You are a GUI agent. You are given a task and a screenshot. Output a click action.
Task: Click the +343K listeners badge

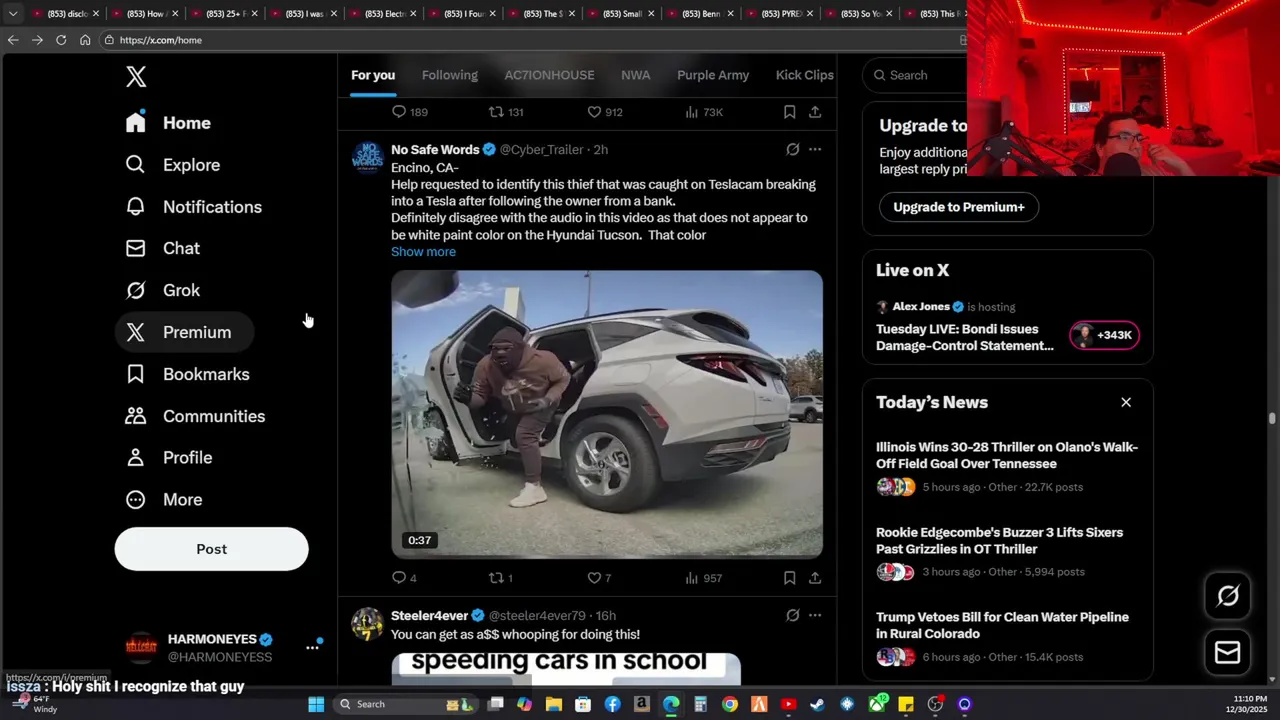(x=1104, y=335)
